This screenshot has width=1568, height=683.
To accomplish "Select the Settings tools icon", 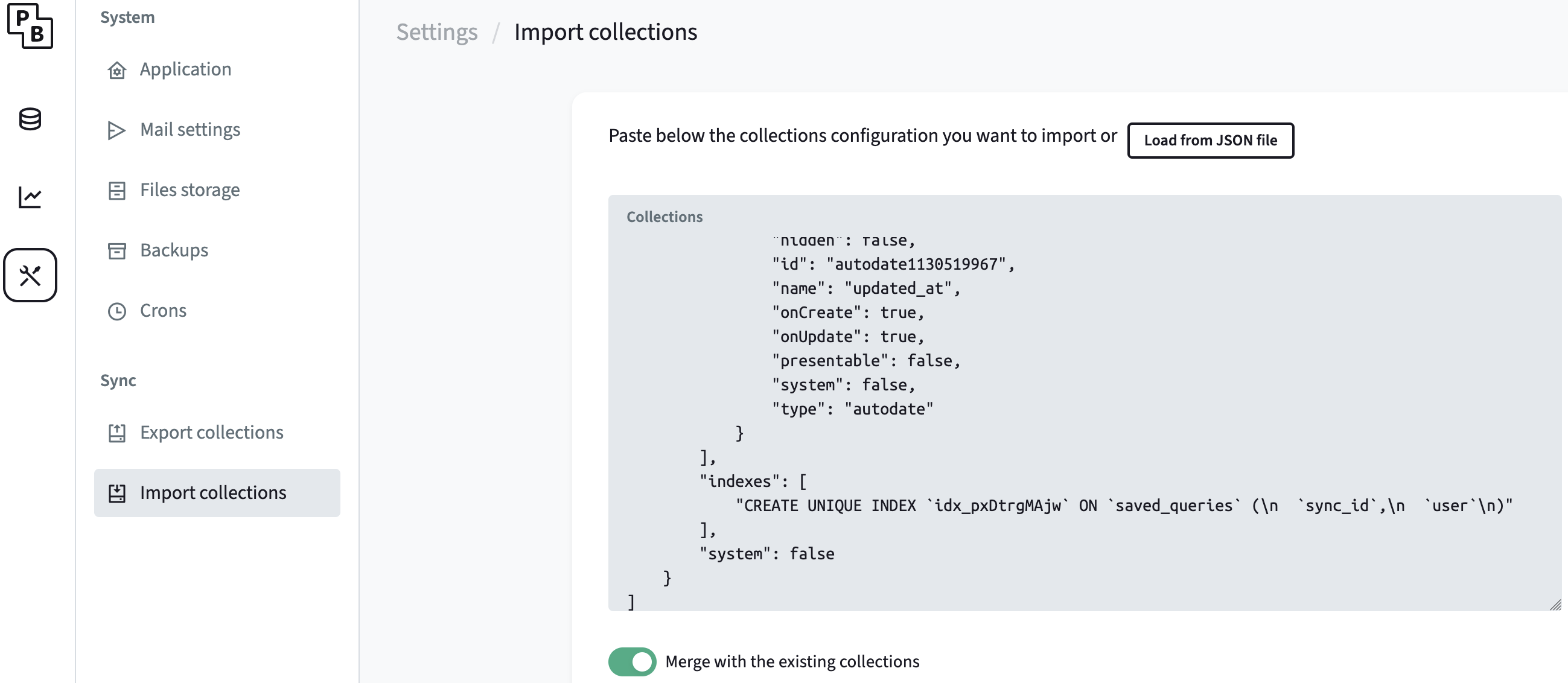I will [30, 275].
